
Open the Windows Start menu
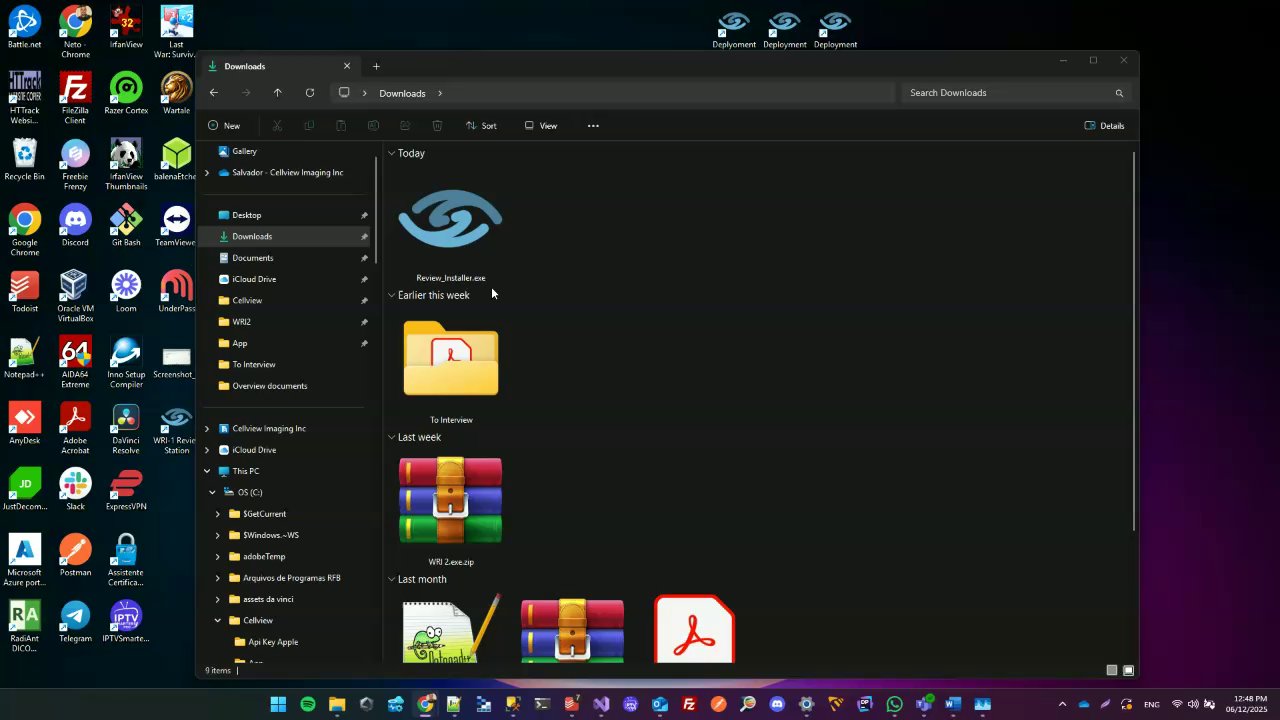pos(278,705)
